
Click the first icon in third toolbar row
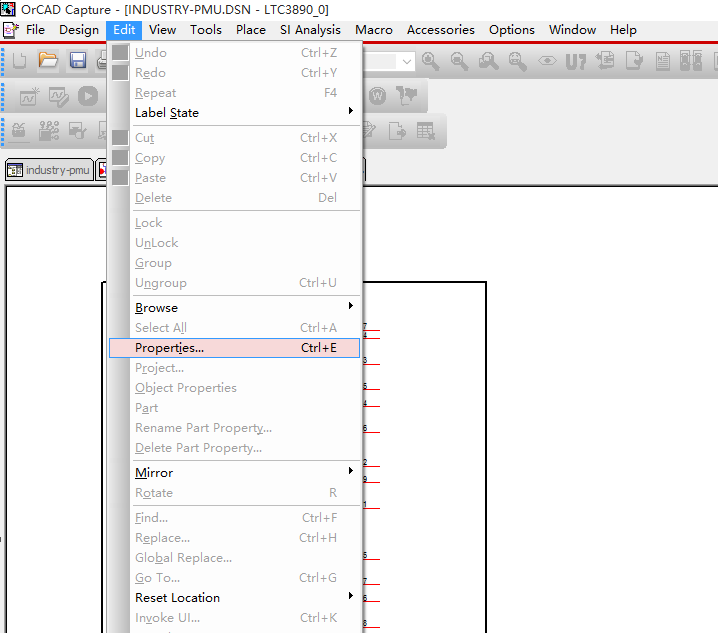coord(19,131)
